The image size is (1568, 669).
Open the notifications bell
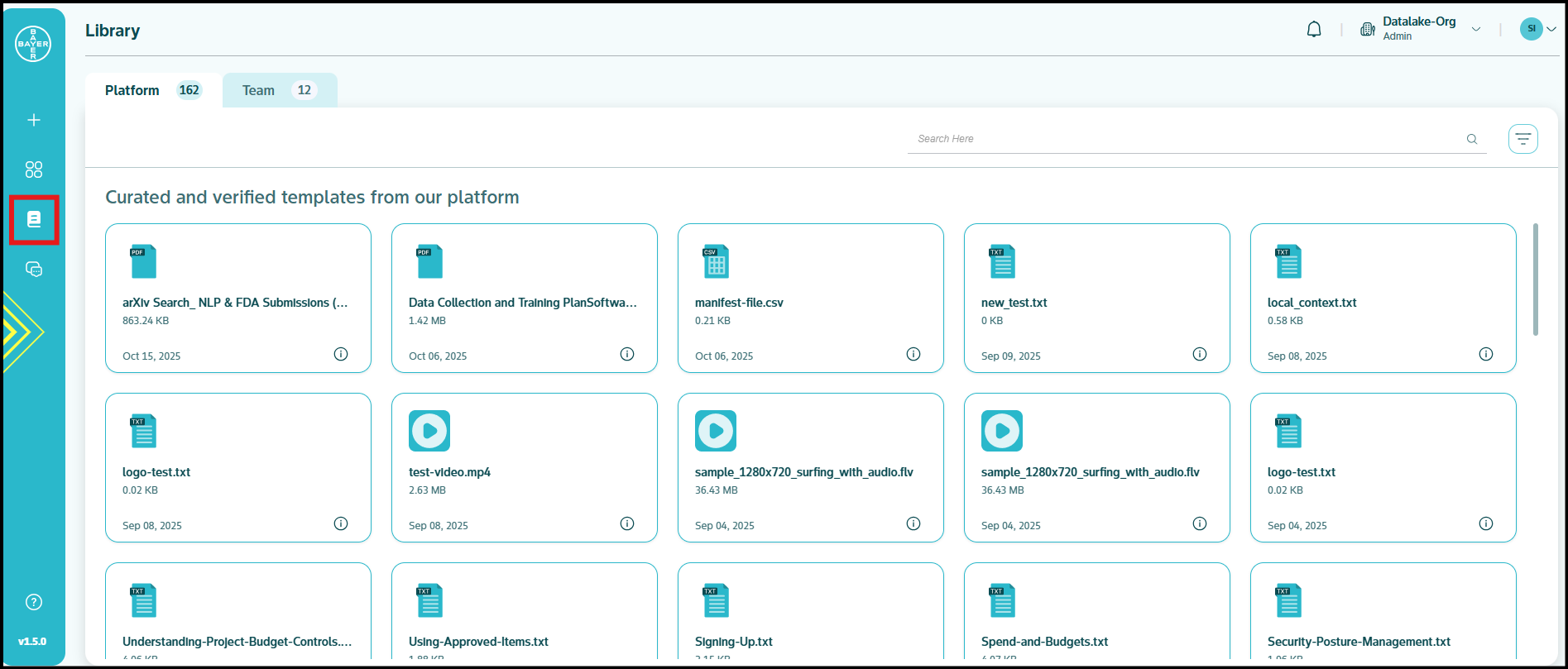point(1314,30)
